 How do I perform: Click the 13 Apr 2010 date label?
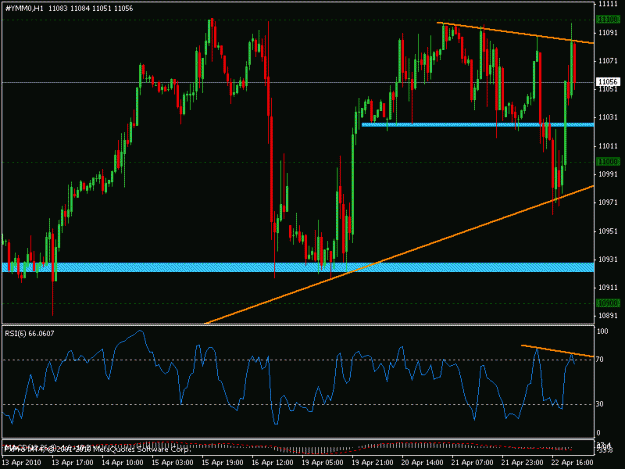22,463
